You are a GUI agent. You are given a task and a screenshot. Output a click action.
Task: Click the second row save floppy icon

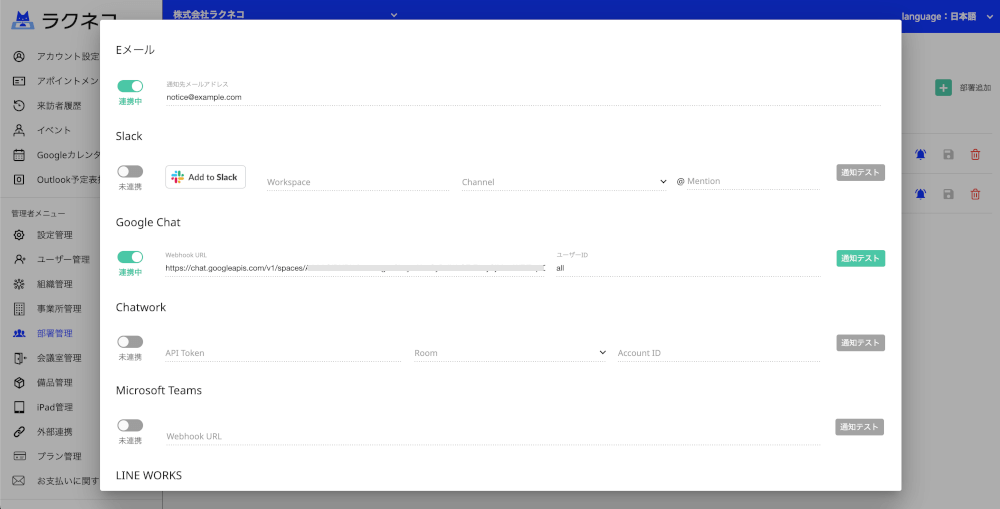click(948, 194)
